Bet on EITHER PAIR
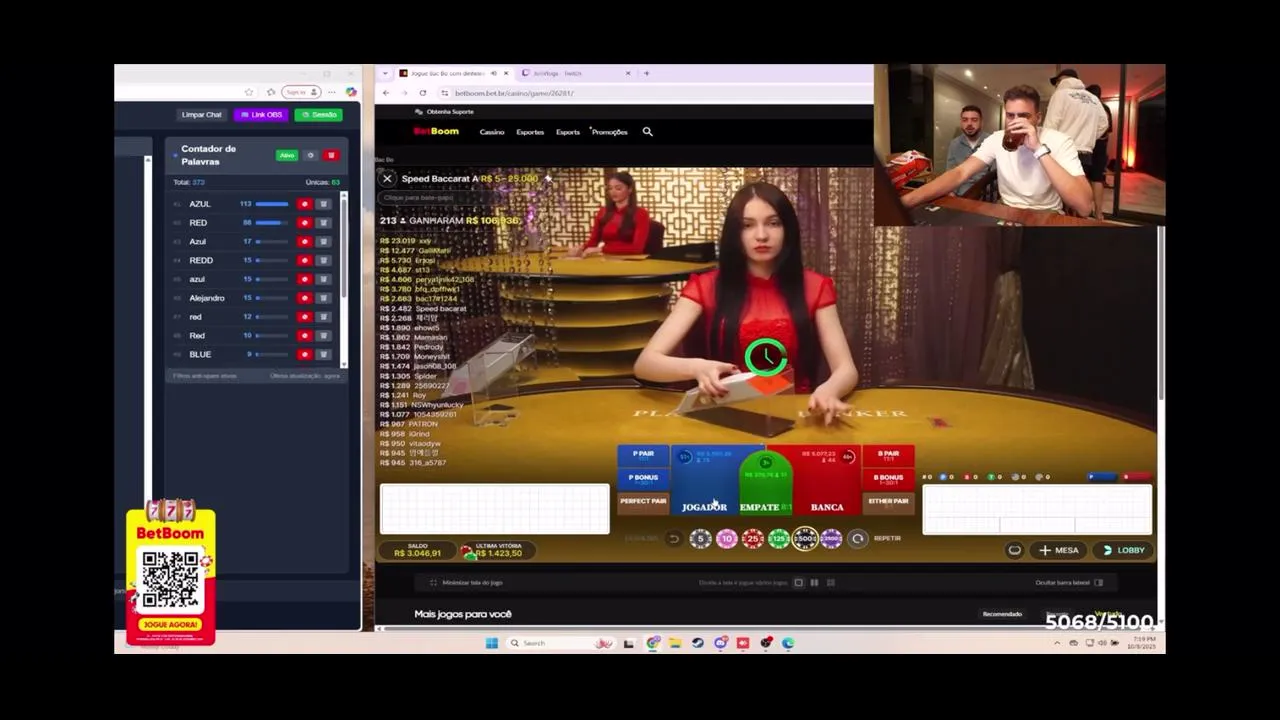Screen dimensions: 1280x720 [x=888, y=502]
